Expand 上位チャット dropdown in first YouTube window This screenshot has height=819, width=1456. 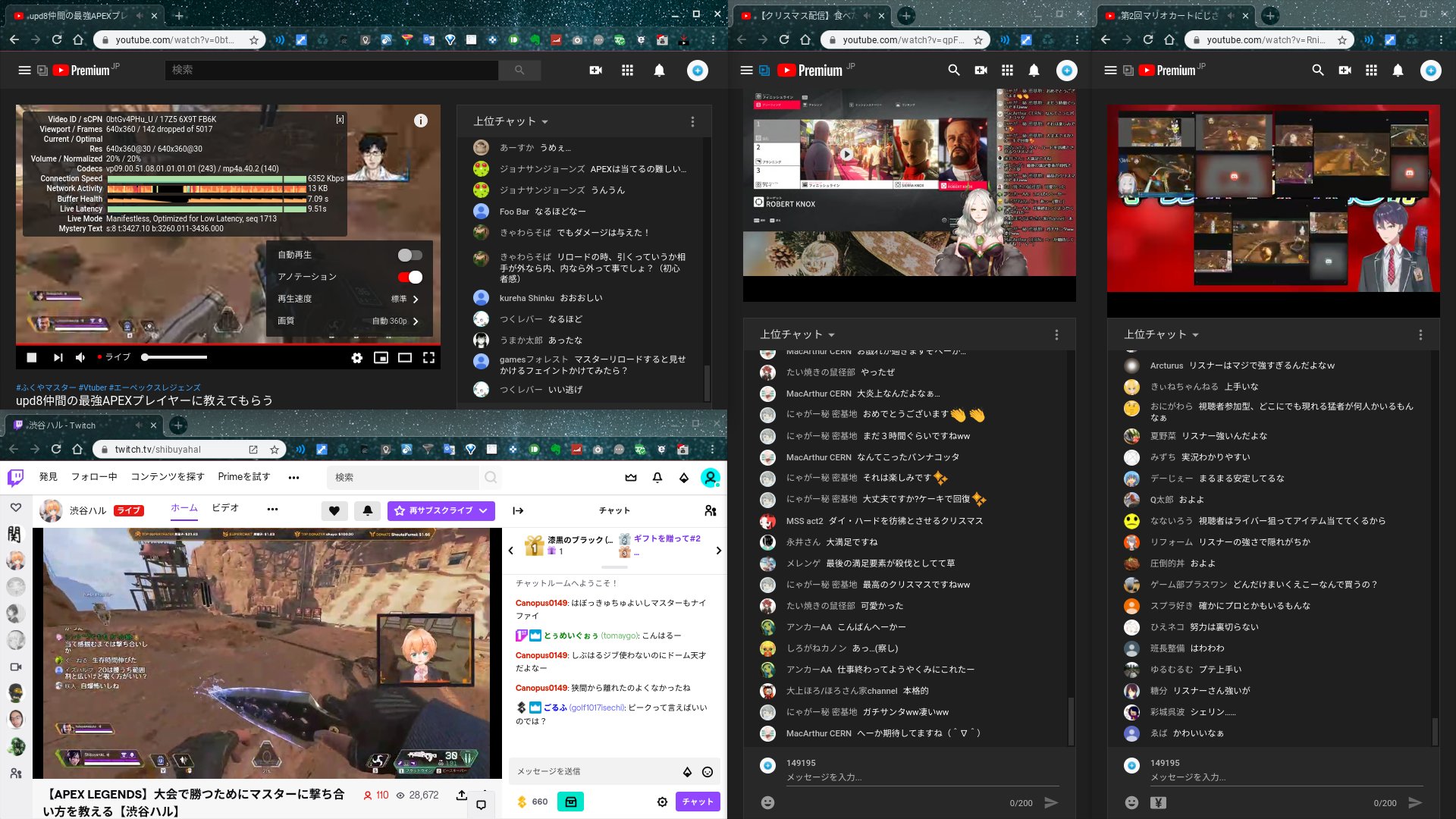[x=510, y=121]
